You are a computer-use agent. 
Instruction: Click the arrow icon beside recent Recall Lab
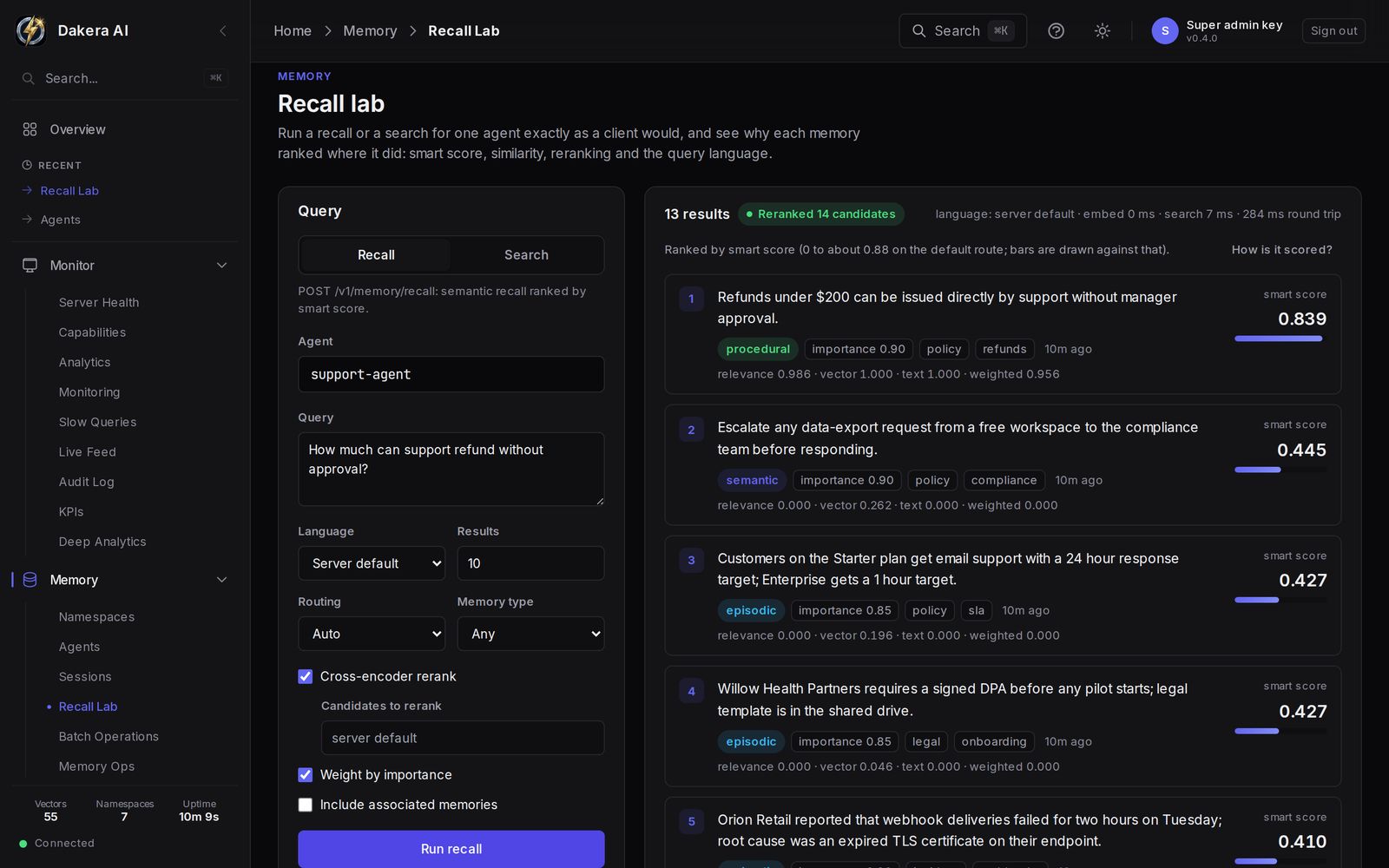click(x=27, y=190)
